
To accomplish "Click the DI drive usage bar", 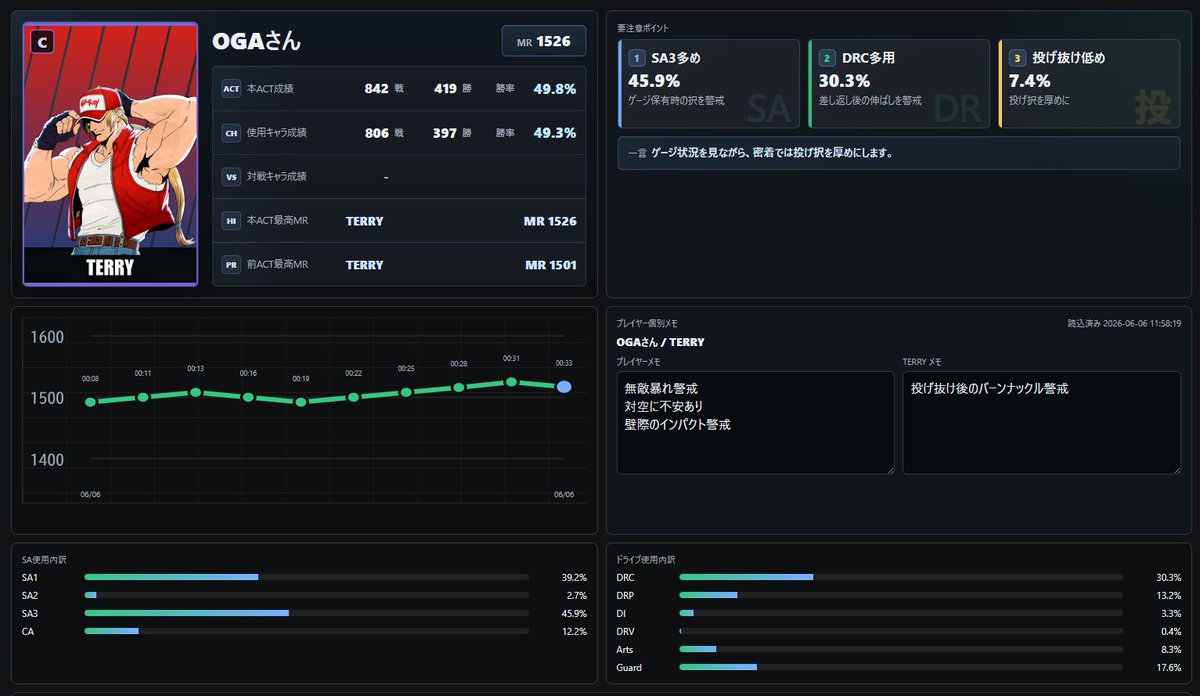I will (x=901, y=613).
